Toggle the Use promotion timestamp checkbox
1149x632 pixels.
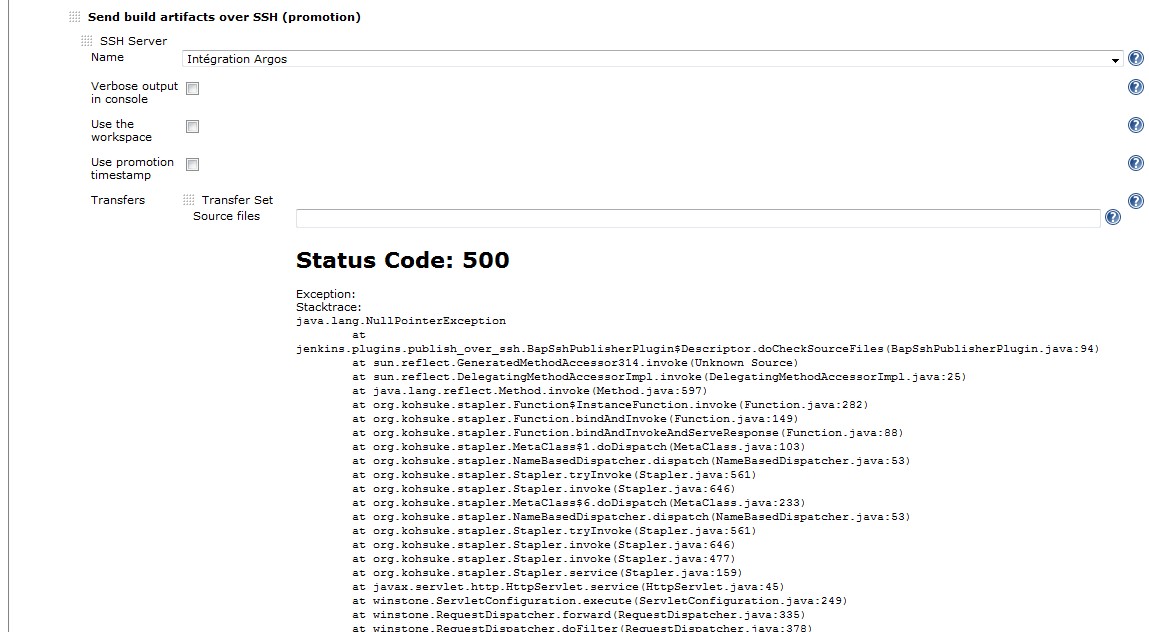(192, 164)
